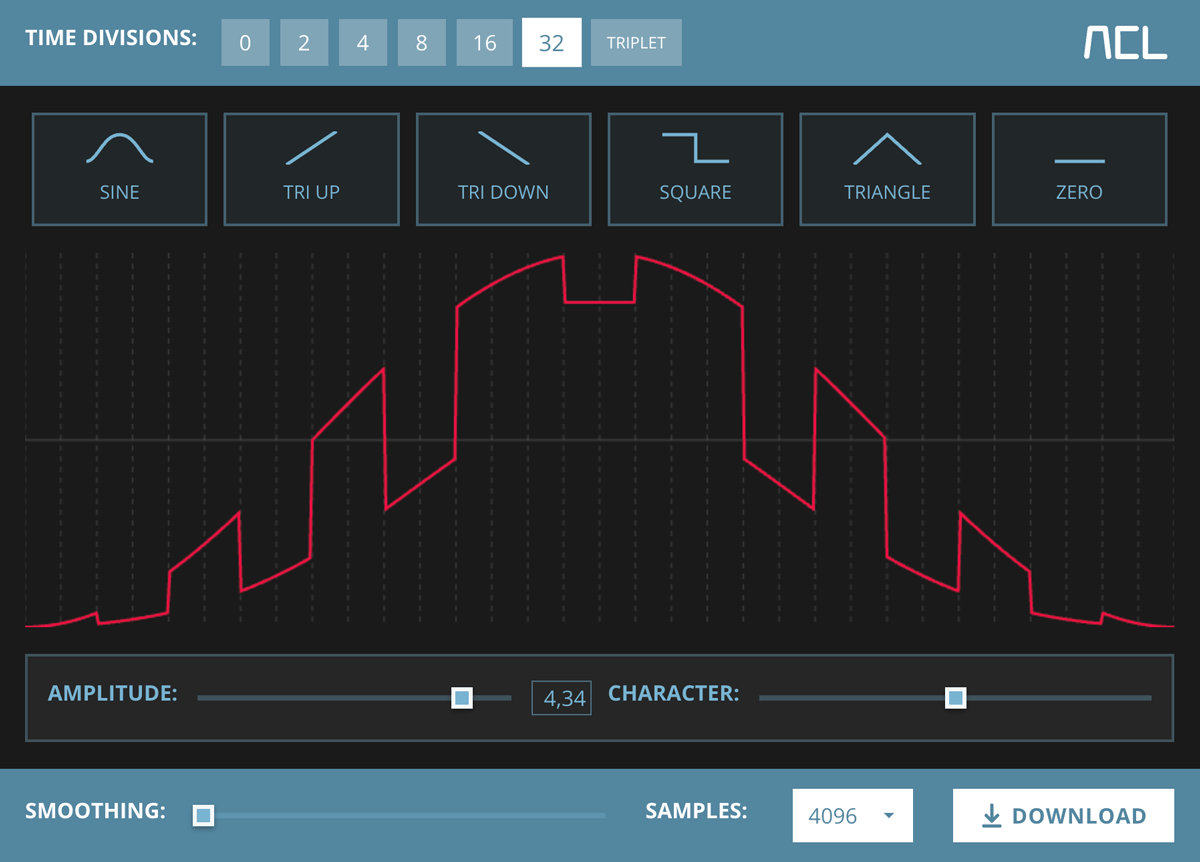Image resolution: width=1200 pixels, height=862 pixels.
Task: Pick the Tri Down waveform shape
Action: [503, 168]
